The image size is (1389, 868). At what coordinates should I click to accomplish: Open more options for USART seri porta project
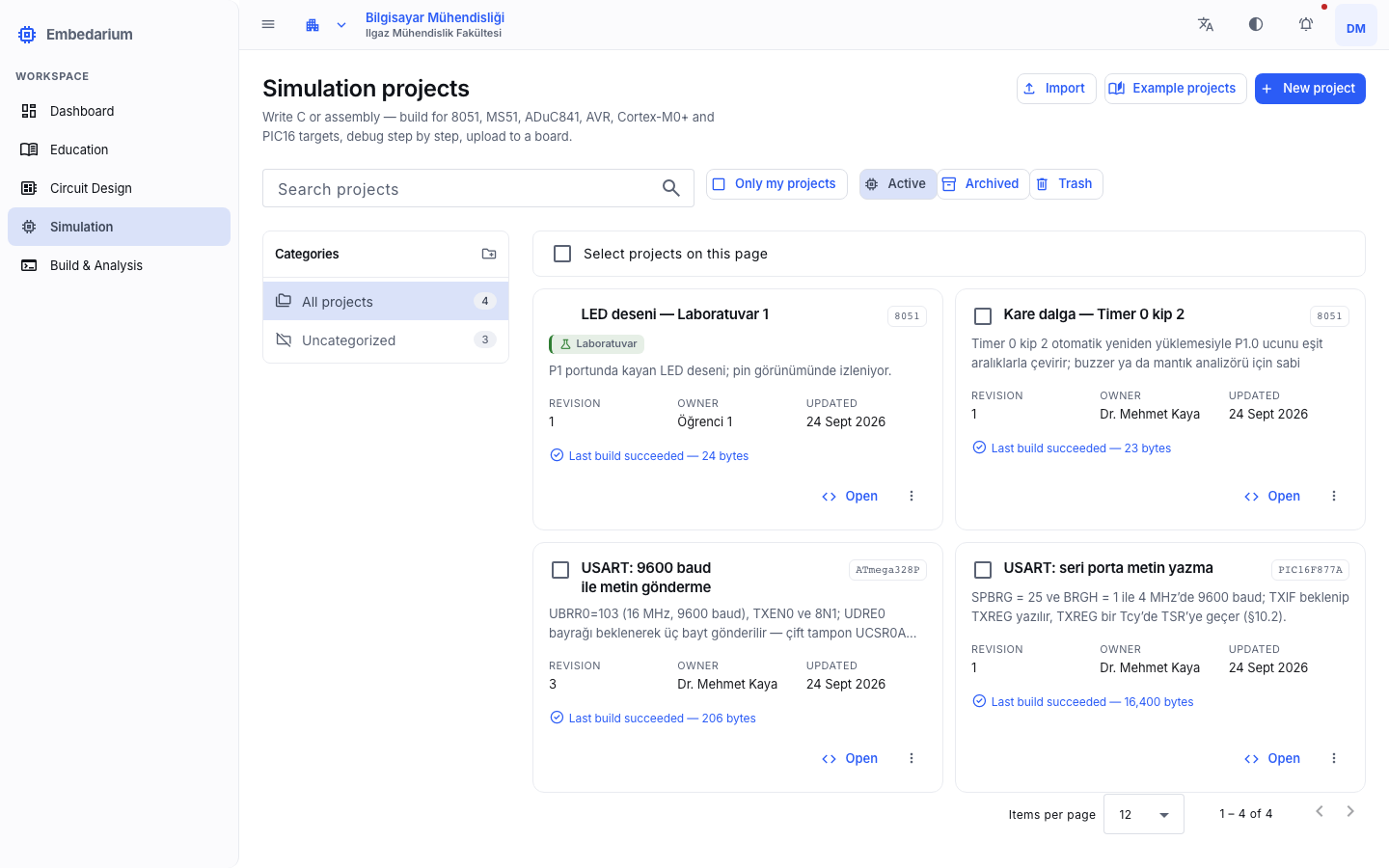point(1334,758)
